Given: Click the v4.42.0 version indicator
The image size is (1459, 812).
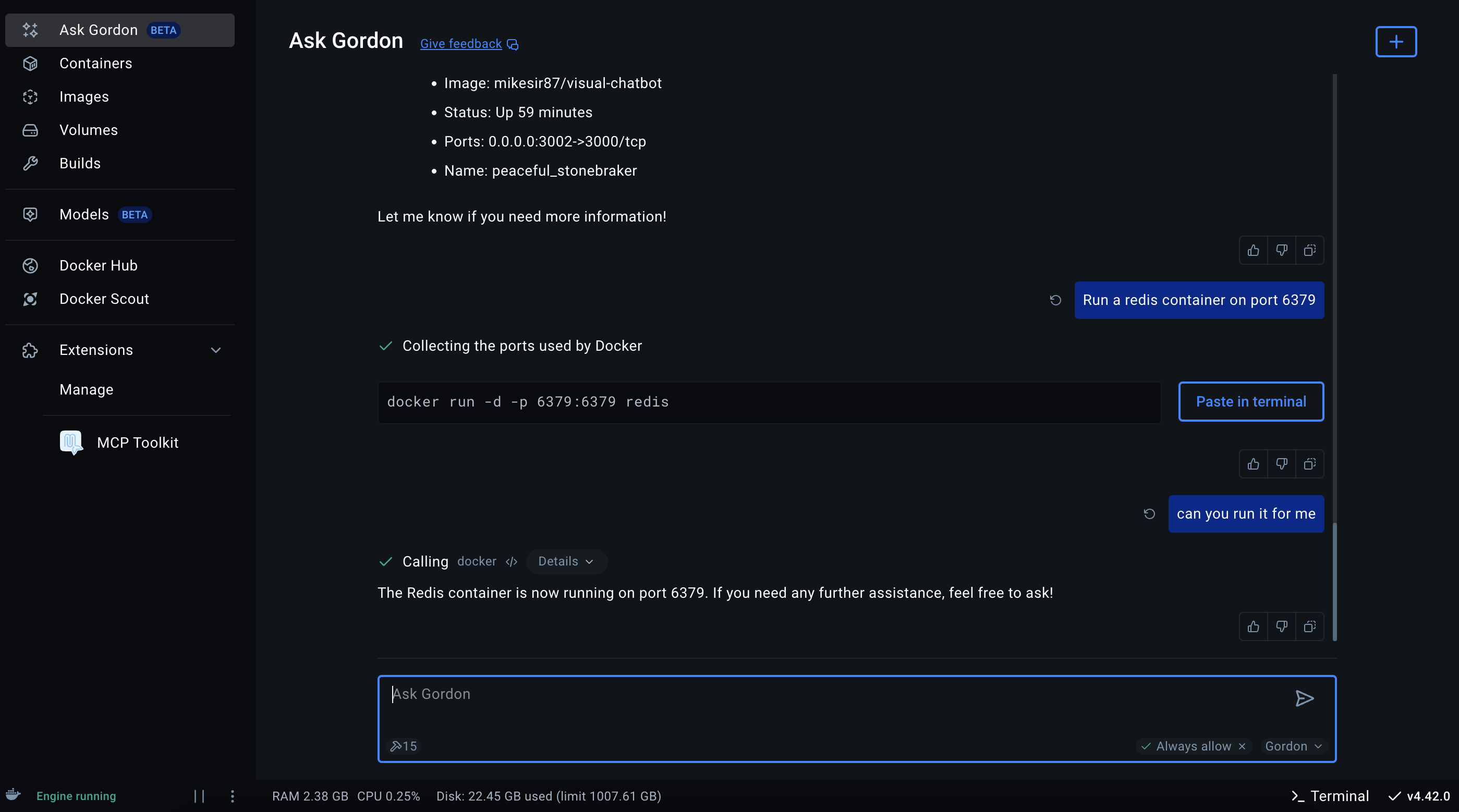Looking at the screenshot, I should point(1419,796).
